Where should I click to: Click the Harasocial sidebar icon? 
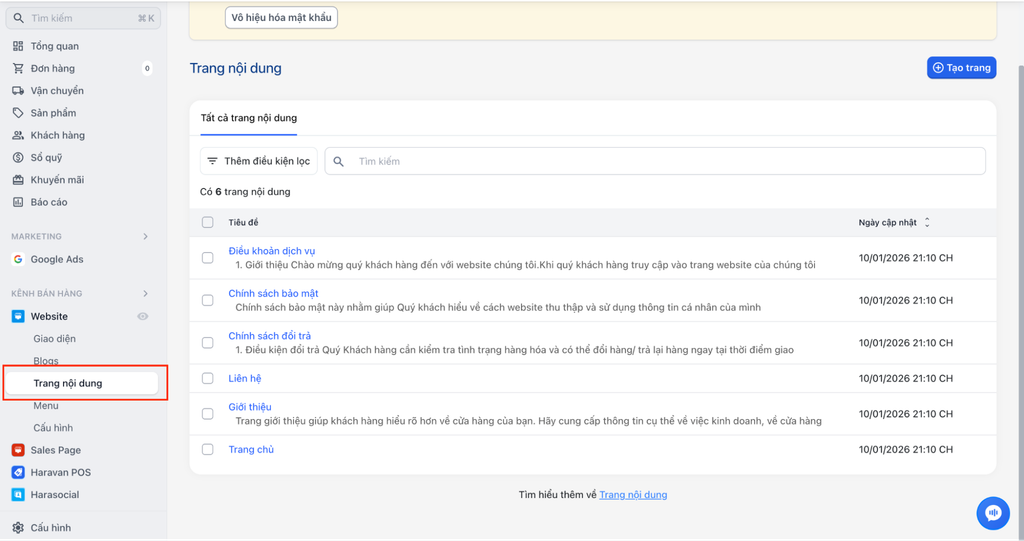18,495
